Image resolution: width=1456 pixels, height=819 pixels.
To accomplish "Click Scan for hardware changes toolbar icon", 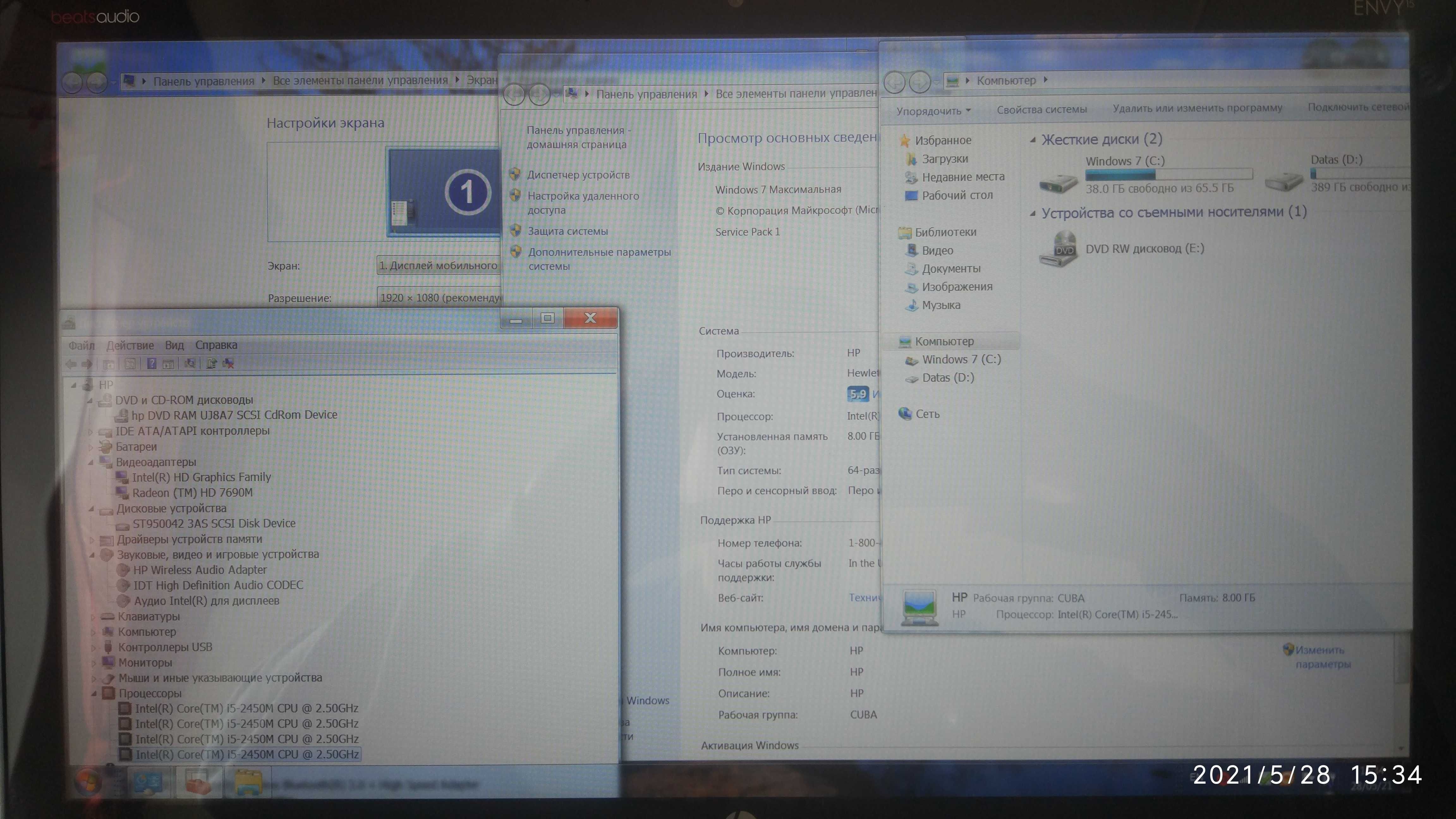I will pyautogui.click(x=190, y=363).
